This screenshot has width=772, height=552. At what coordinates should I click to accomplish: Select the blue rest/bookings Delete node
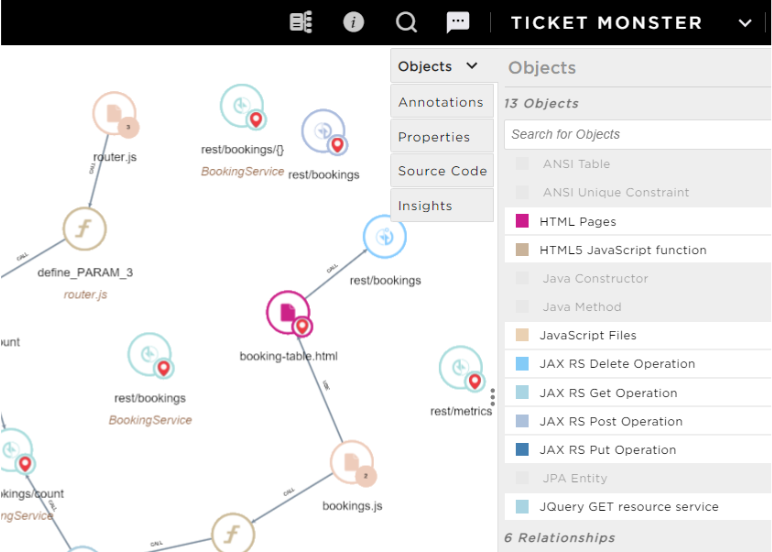click(385, 236)
